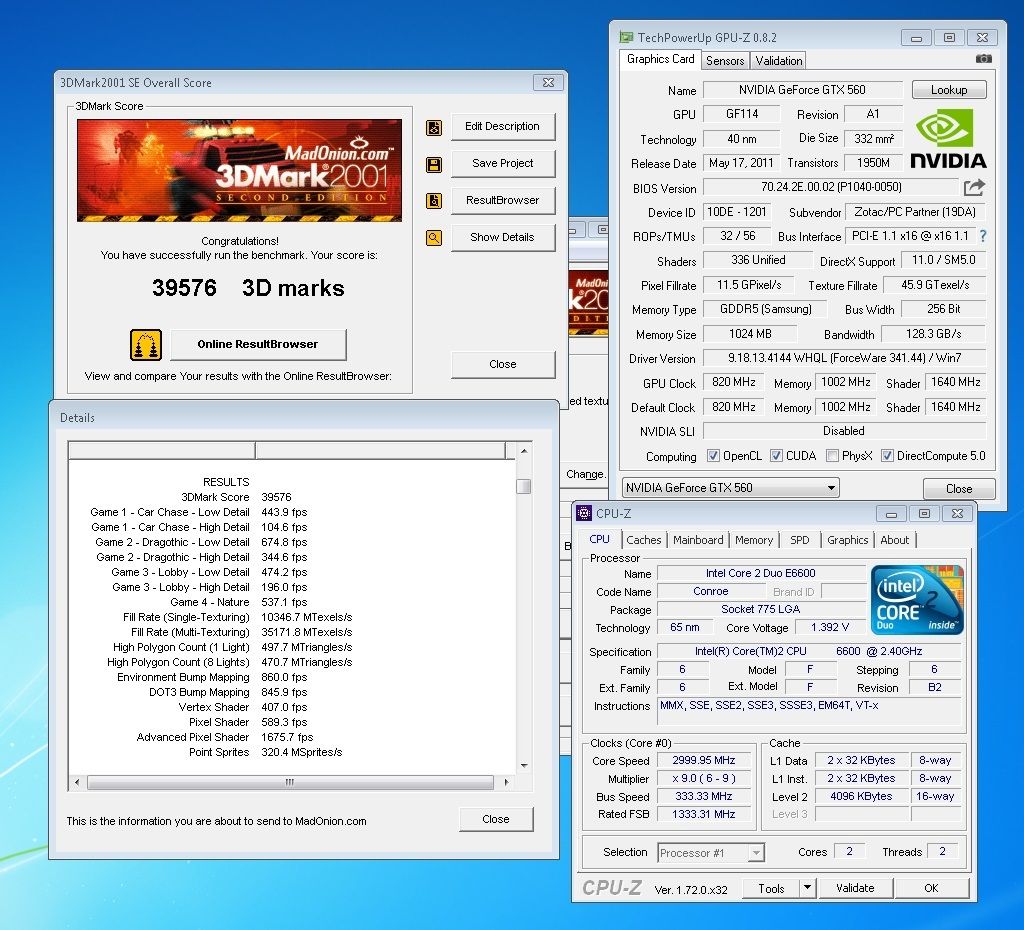Click the BIOS Version value in GPU-Z
This screenshot has height=930, width=1024.
point(831,187)
